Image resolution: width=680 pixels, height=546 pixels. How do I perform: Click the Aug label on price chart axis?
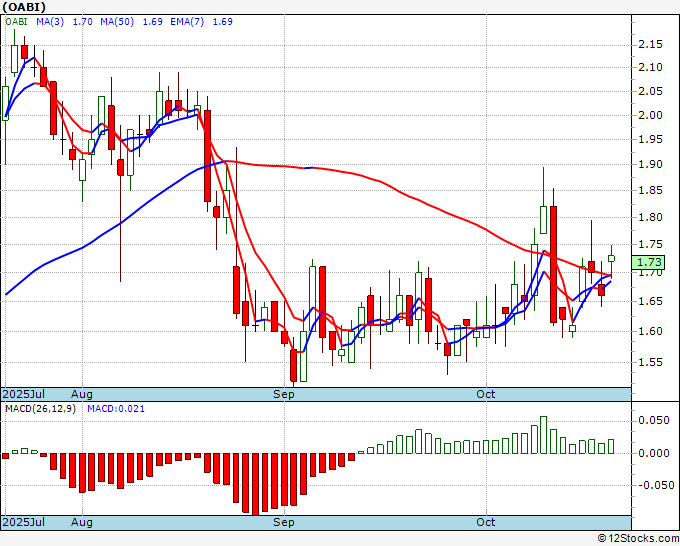coord(82,394)
